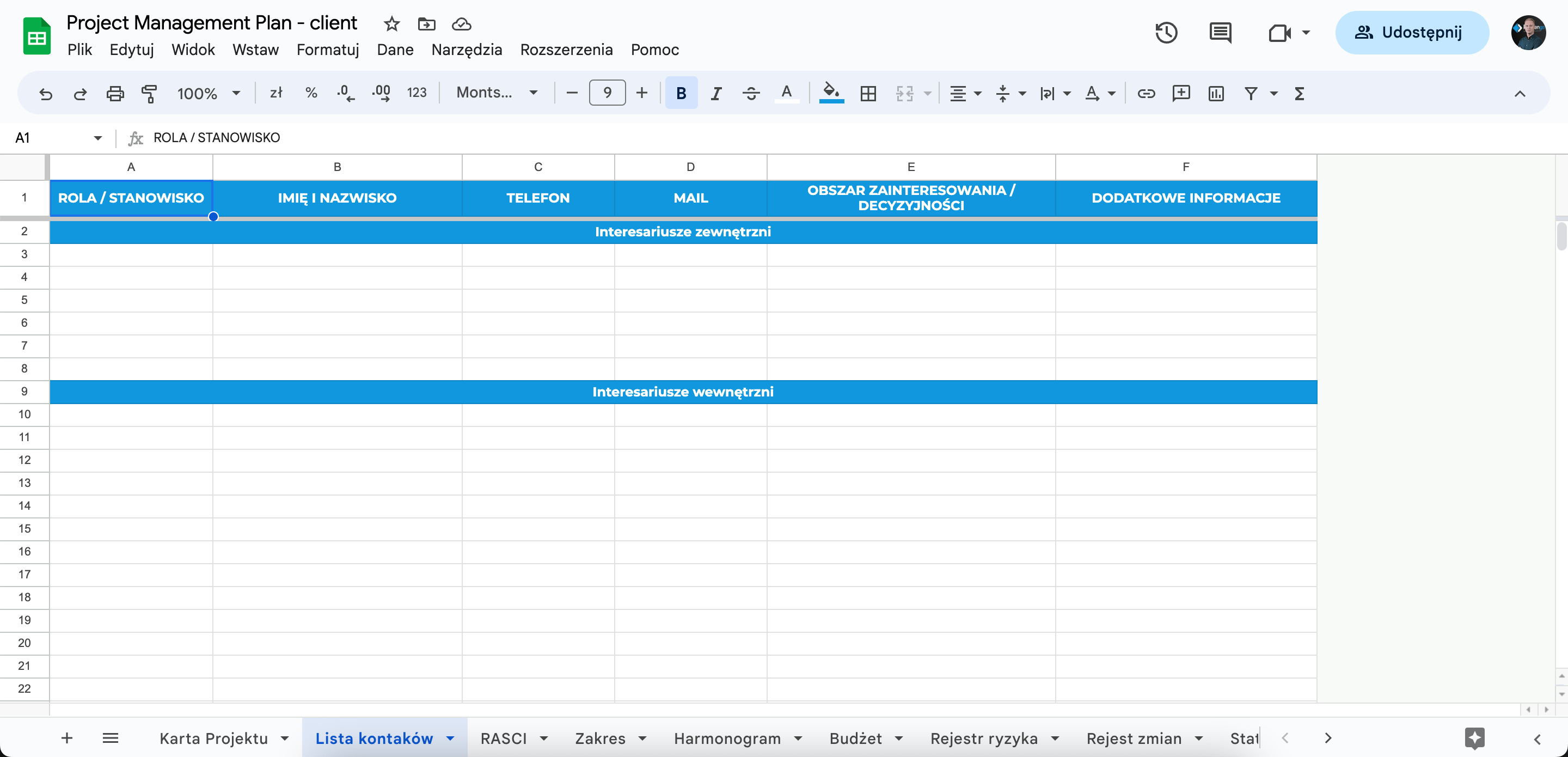This screenshot has width=1568, height=757.
Task: Open the zoom 100% dropdown
Action: click(x=208, y=93)
